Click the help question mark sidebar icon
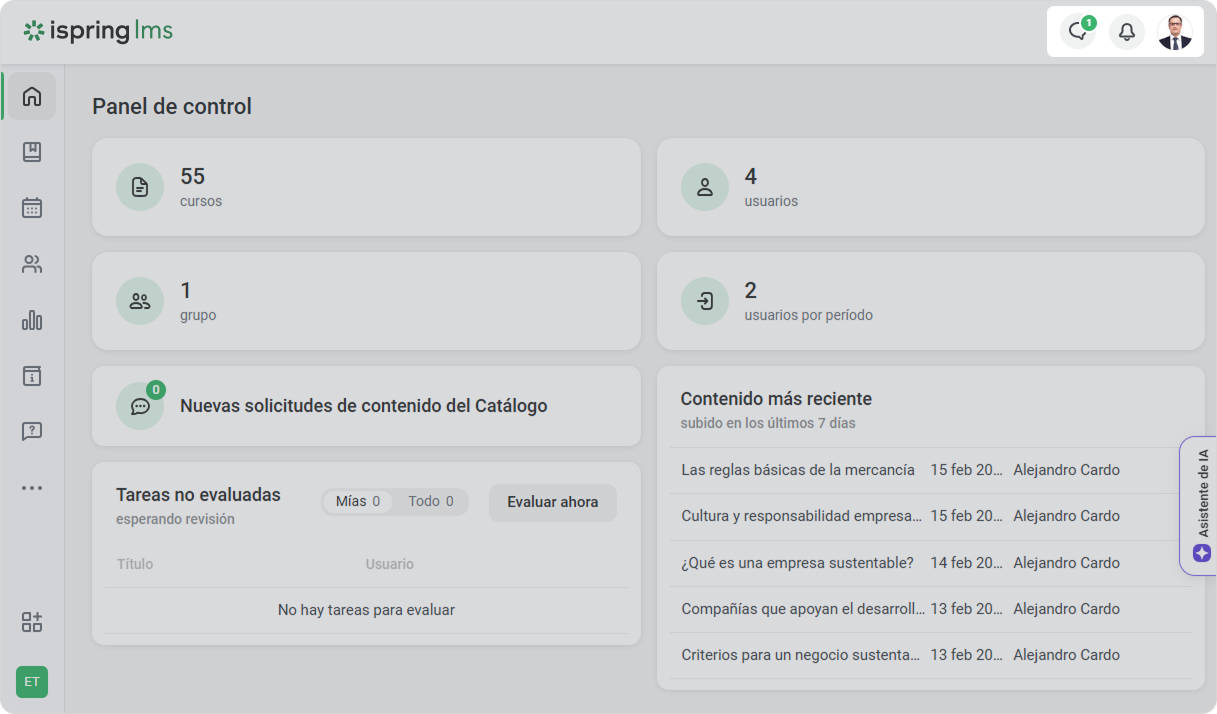The height and width of the screenshot is (714, 1217). (32, 431)
